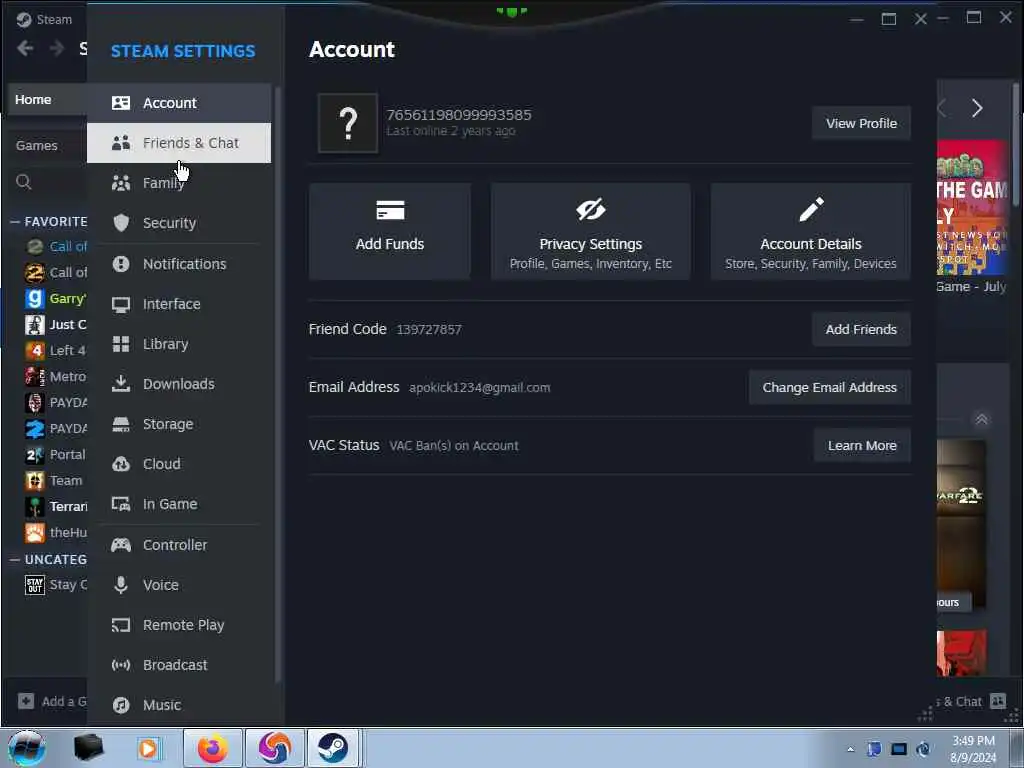Select Garry's Mod in game list

56,298
